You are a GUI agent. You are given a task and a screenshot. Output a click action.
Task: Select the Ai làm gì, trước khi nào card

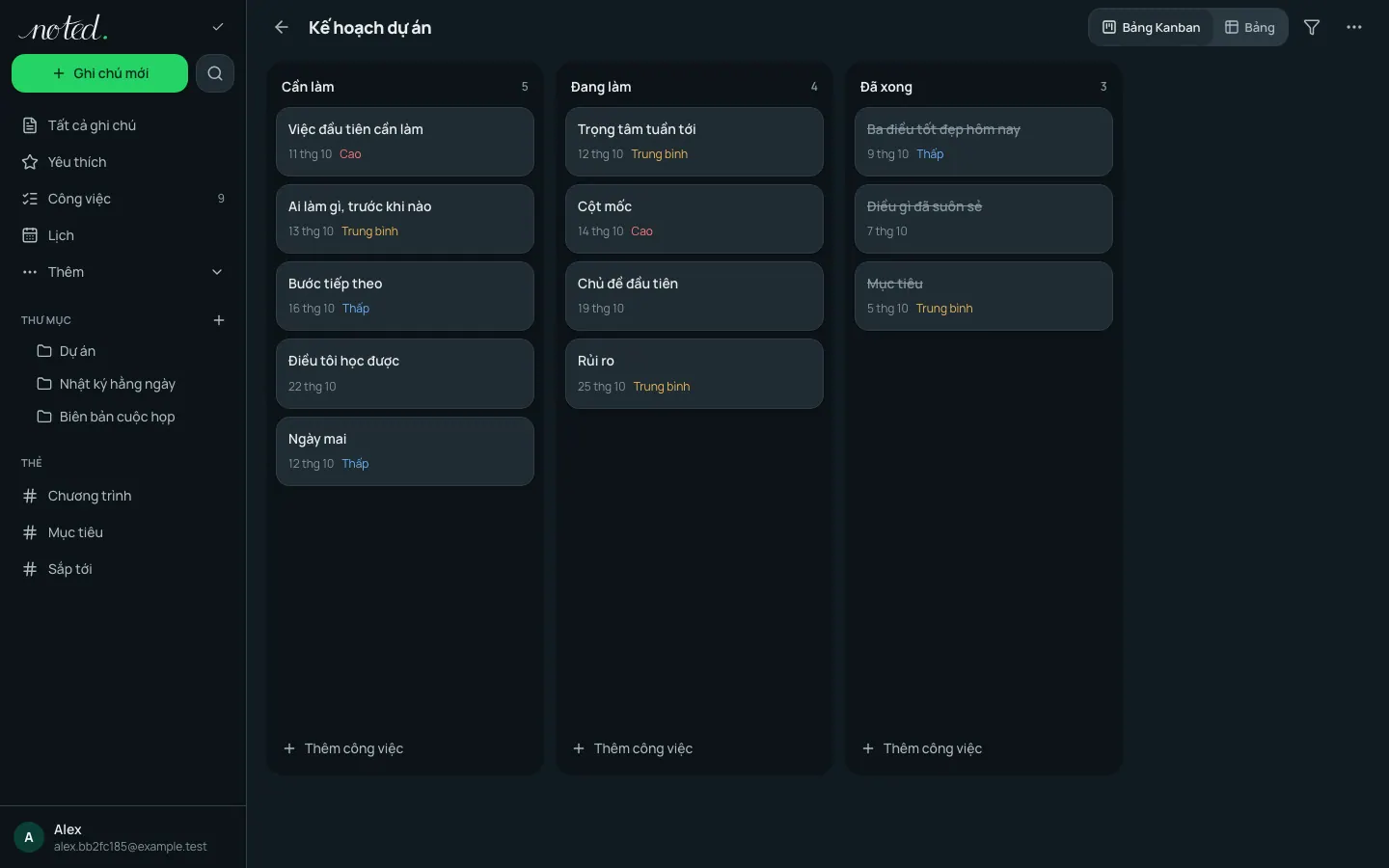[405, 219]
